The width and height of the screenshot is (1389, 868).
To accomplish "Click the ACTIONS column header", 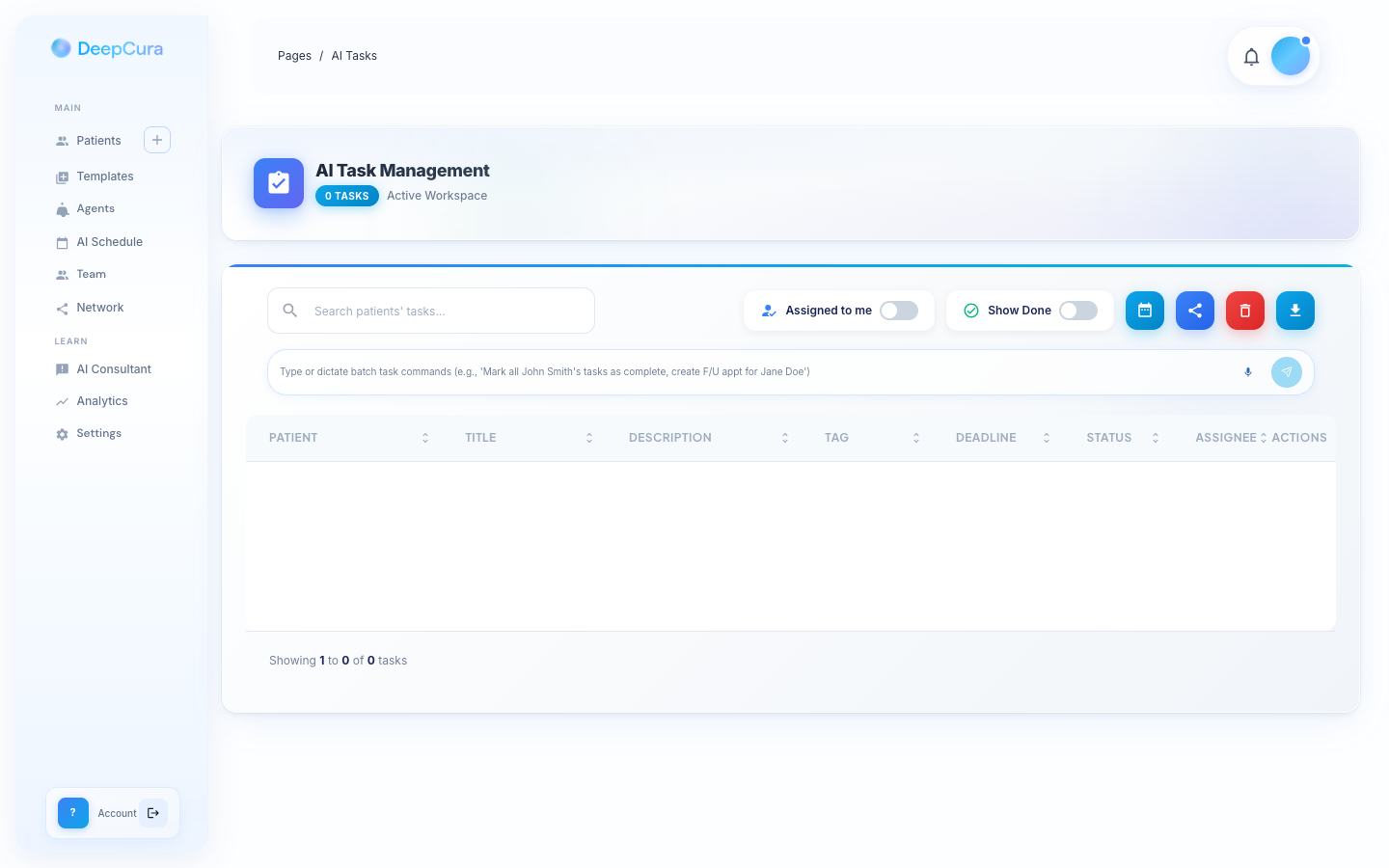I will coord(1299,438).
